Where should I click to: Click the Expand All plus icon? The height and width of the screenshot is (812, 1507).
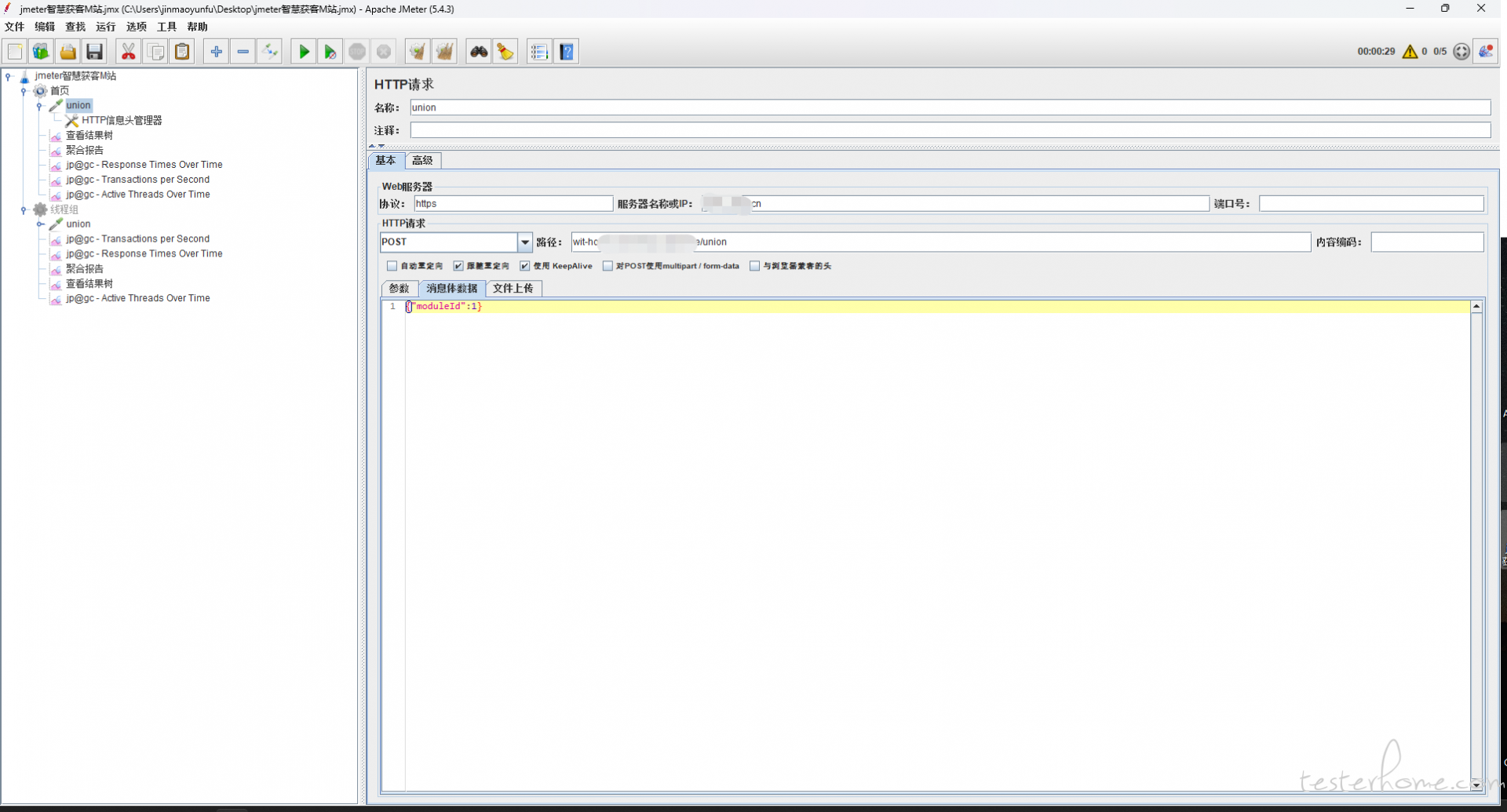216,52
